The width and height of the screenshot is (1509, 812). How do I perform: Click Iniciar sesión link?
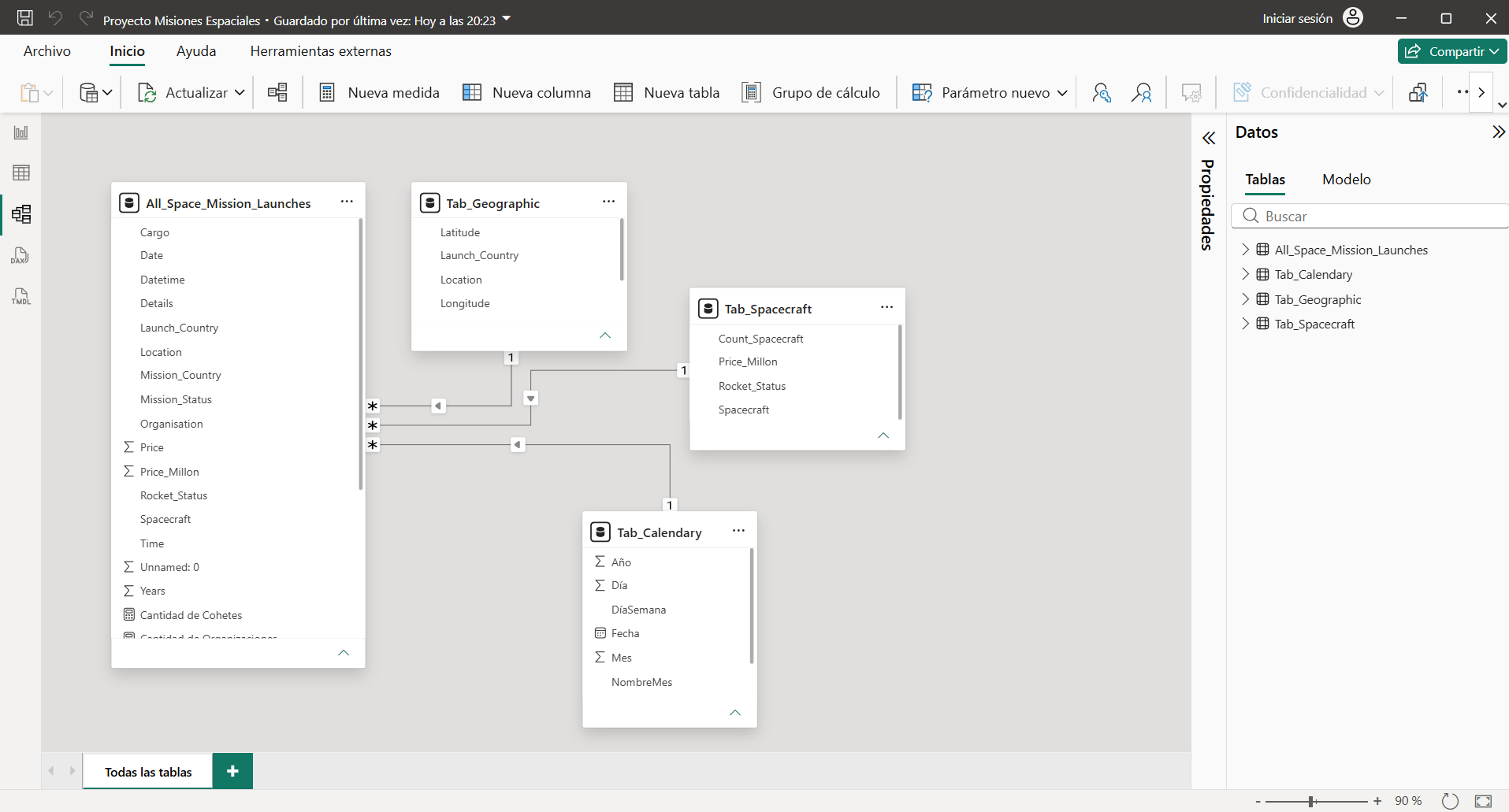click(x=1297, y=18)
